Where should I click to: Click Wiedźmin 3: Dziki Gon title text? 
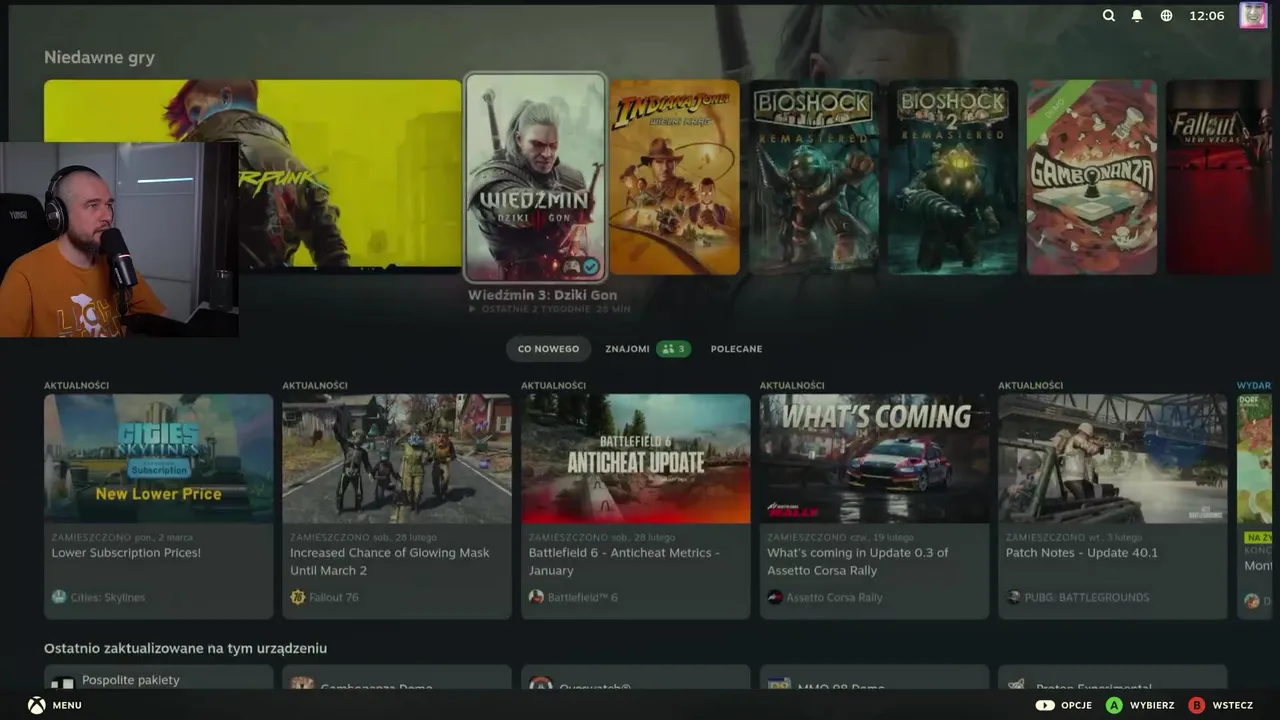click(x=542, y=295)
